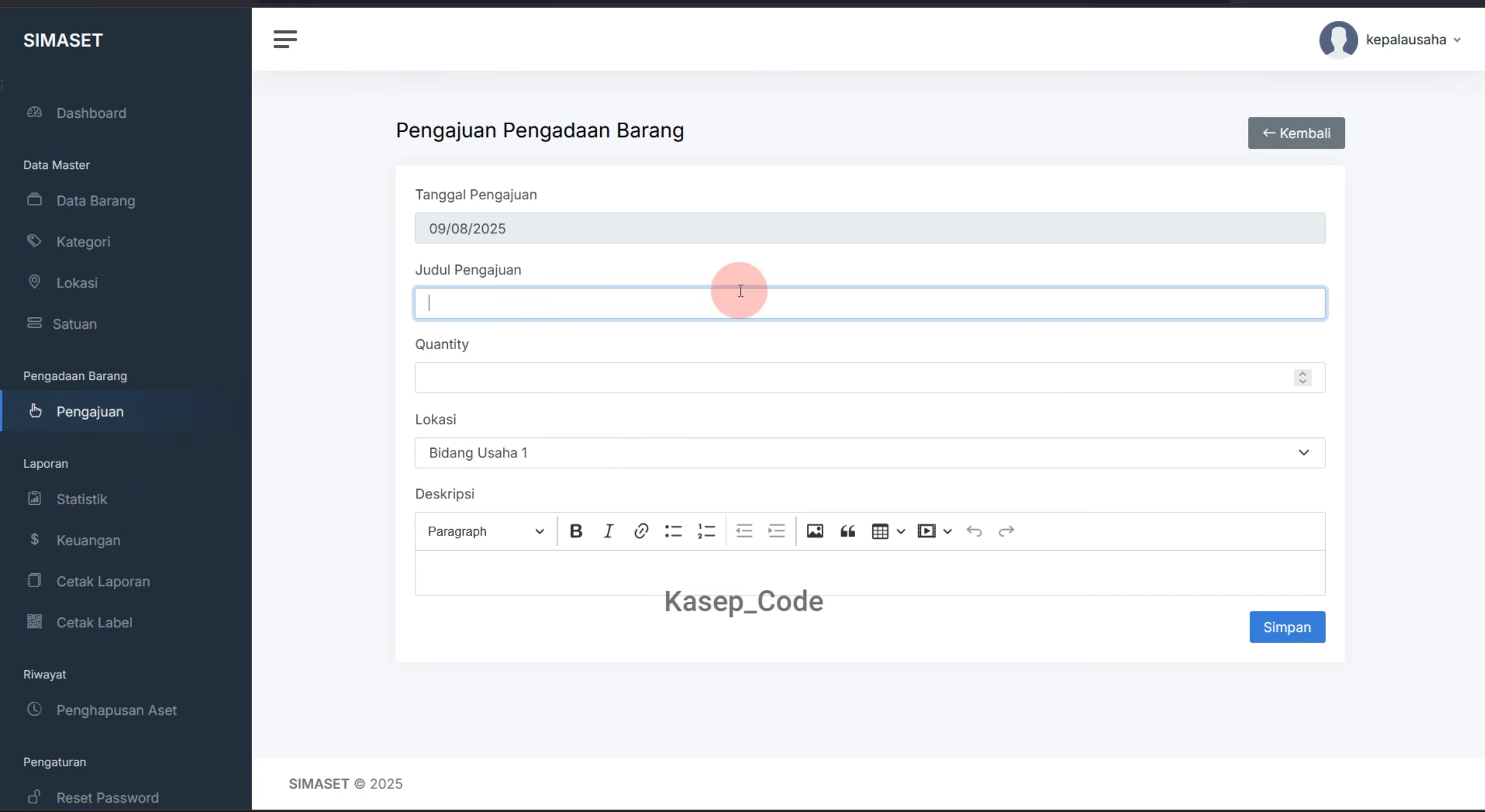Insert a block quote

pos(848,531)
